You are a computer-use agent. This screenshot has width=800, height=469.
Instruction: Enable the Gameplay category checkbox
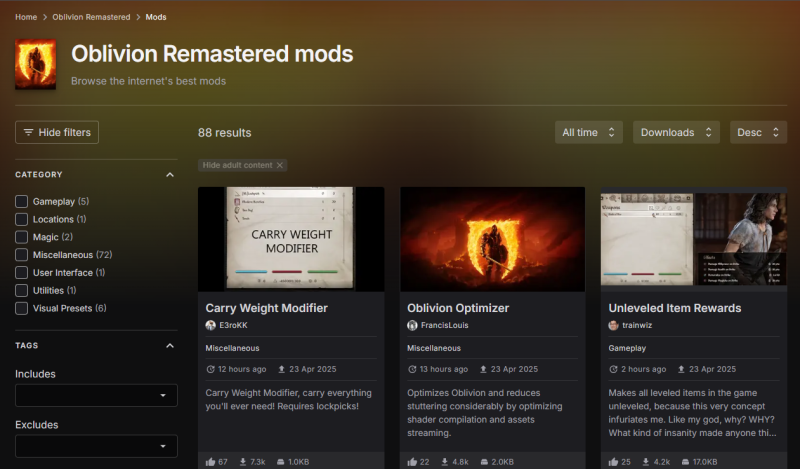[22, 201]
